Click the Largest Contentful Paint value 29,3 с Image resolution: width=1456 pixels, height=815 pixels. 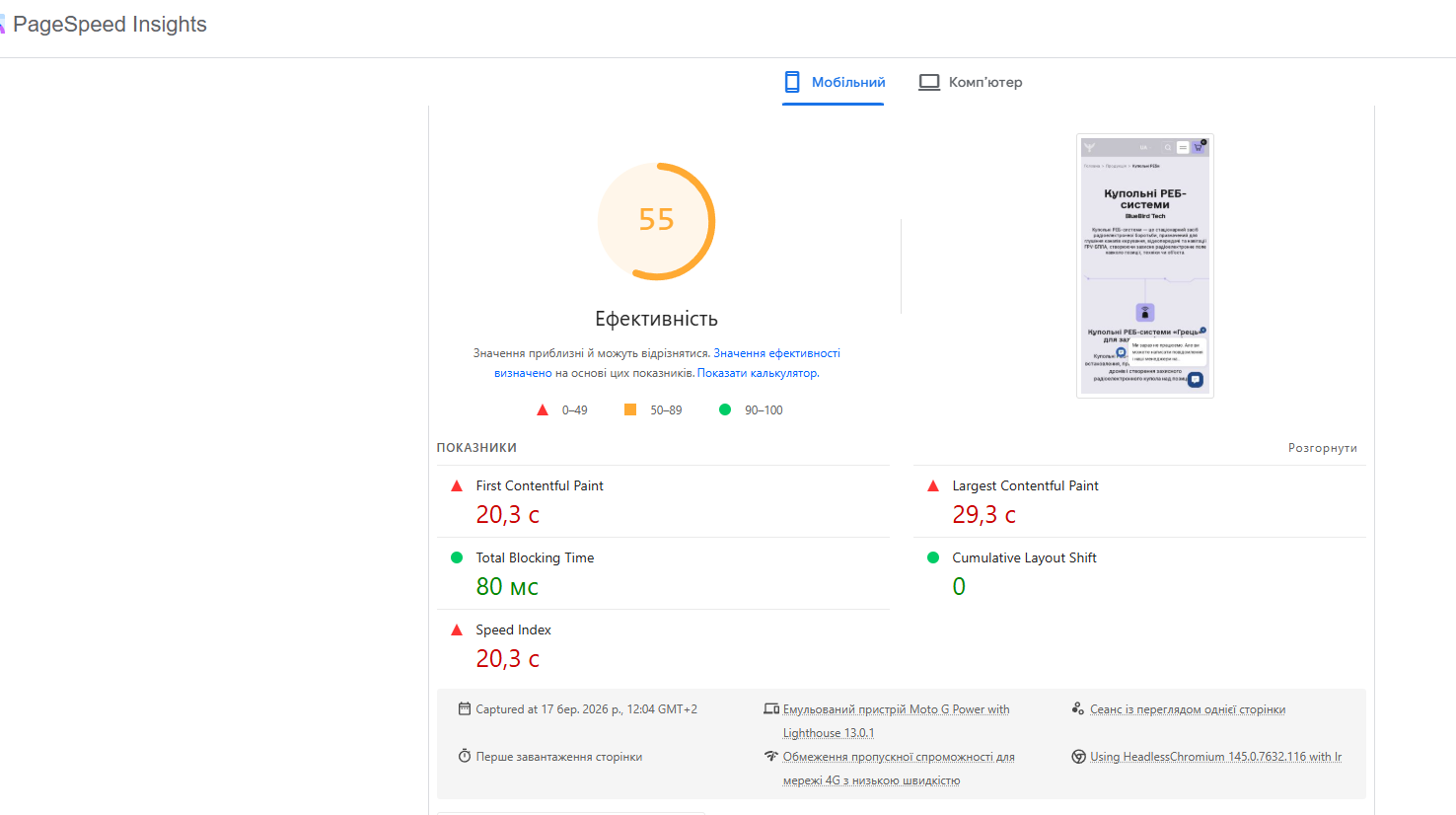click(x=983, y=515)
